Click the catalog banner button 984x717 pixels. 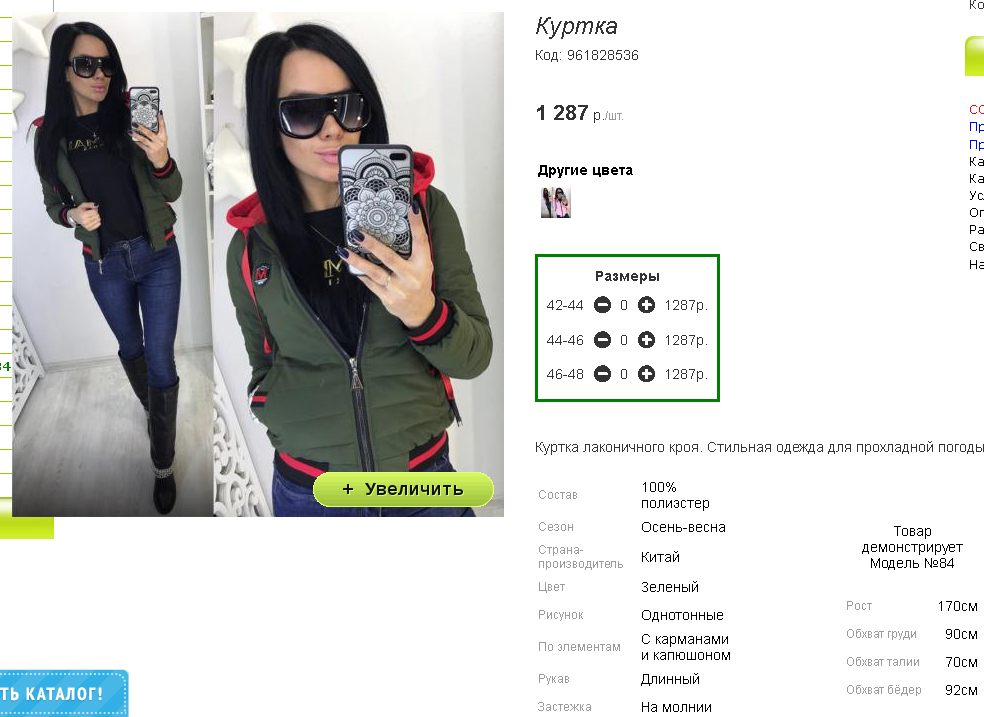tap(63, 694)
